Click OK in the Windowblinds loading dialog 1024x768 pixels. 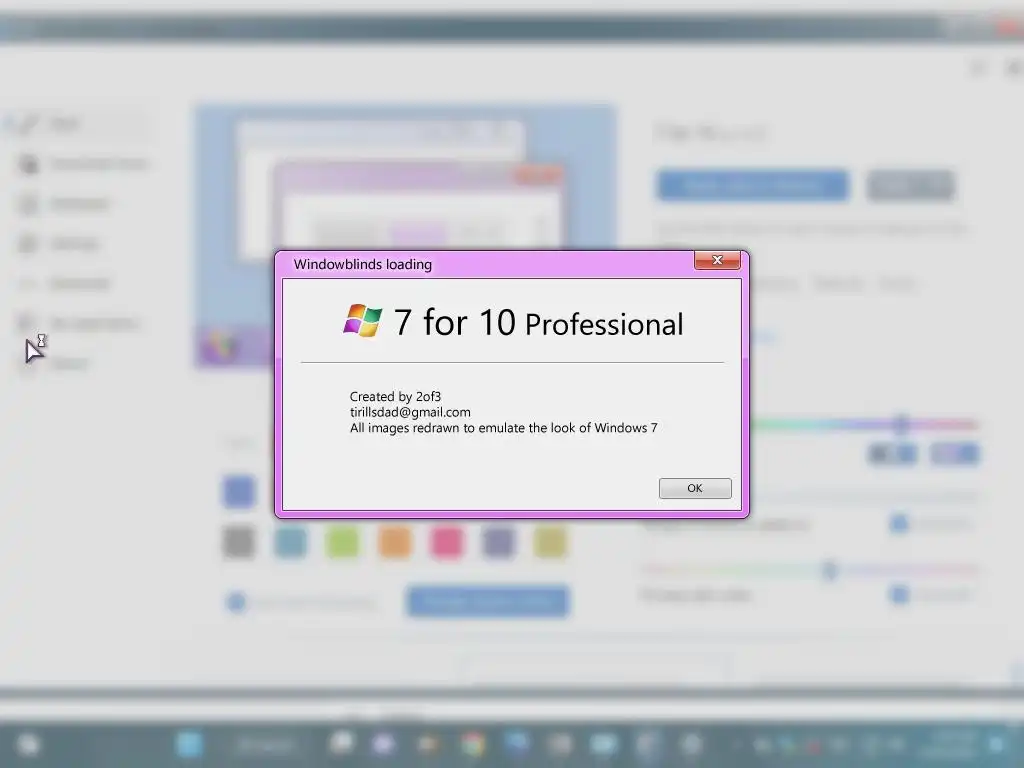click(x=695, y=488)
